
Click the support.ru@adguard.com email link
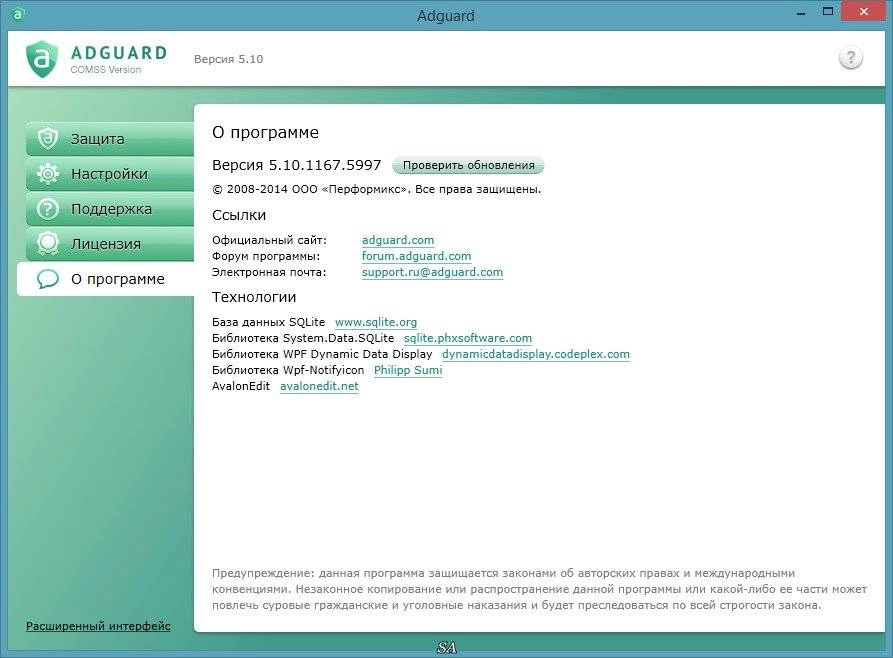click(x=432, y=272)
